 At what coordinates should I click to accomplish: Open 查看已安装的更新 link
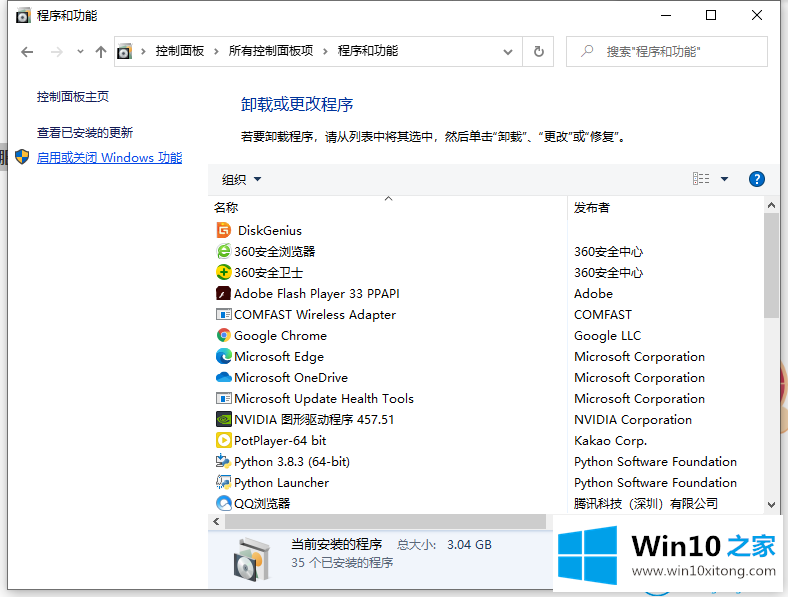point(85,133)
